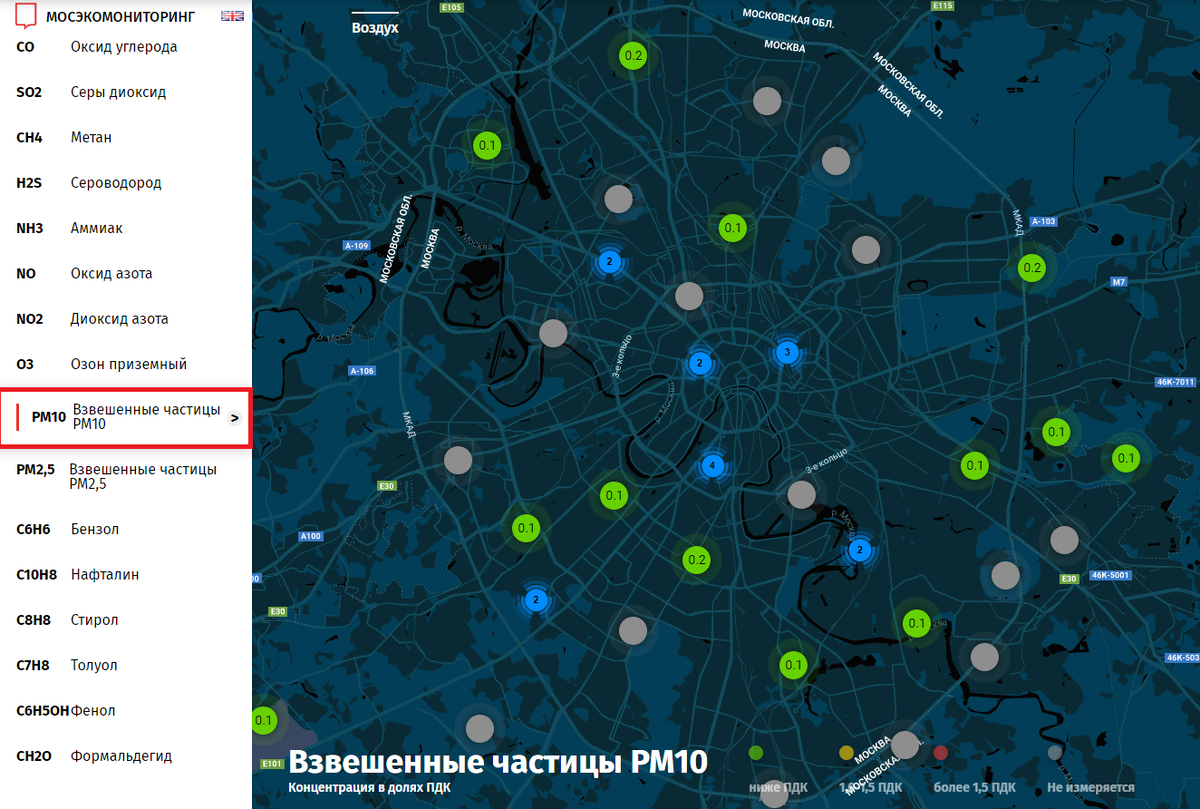Click the blue marker with value 2 in southwest

(x=537, y=600)
